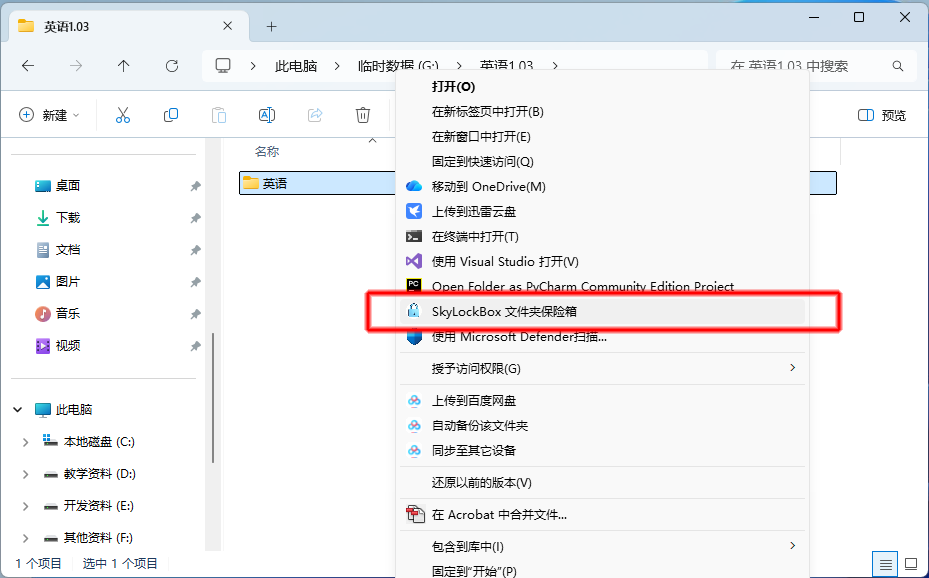The height and width of the screenshot is (578, 929).
Task: Collapse the 此电脑 tree node
Action: [18, 409]
